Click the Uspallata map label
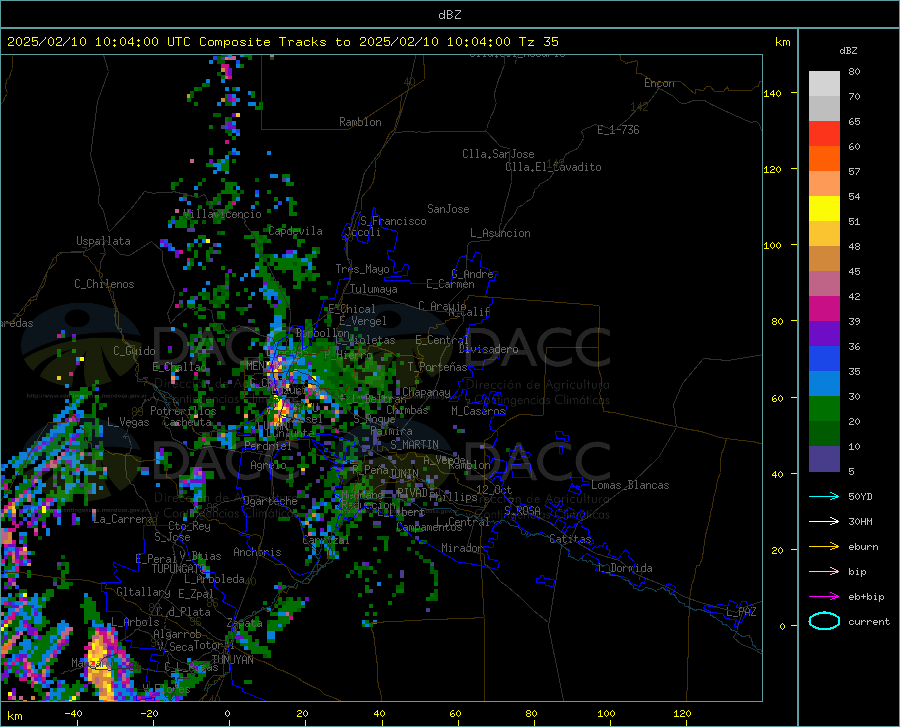The width and height of the screenshot is (900, 727). tap(103, 241)
